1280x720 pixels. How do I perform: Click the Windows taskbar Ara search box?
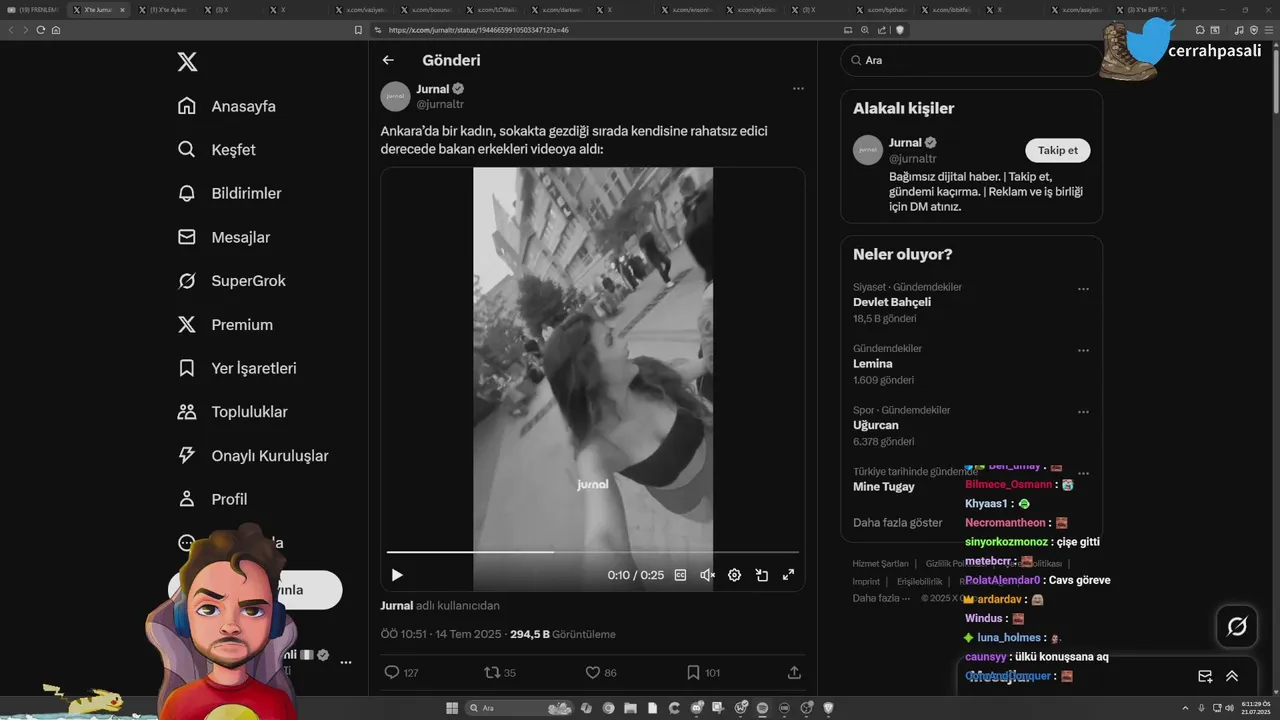(519, 708)
